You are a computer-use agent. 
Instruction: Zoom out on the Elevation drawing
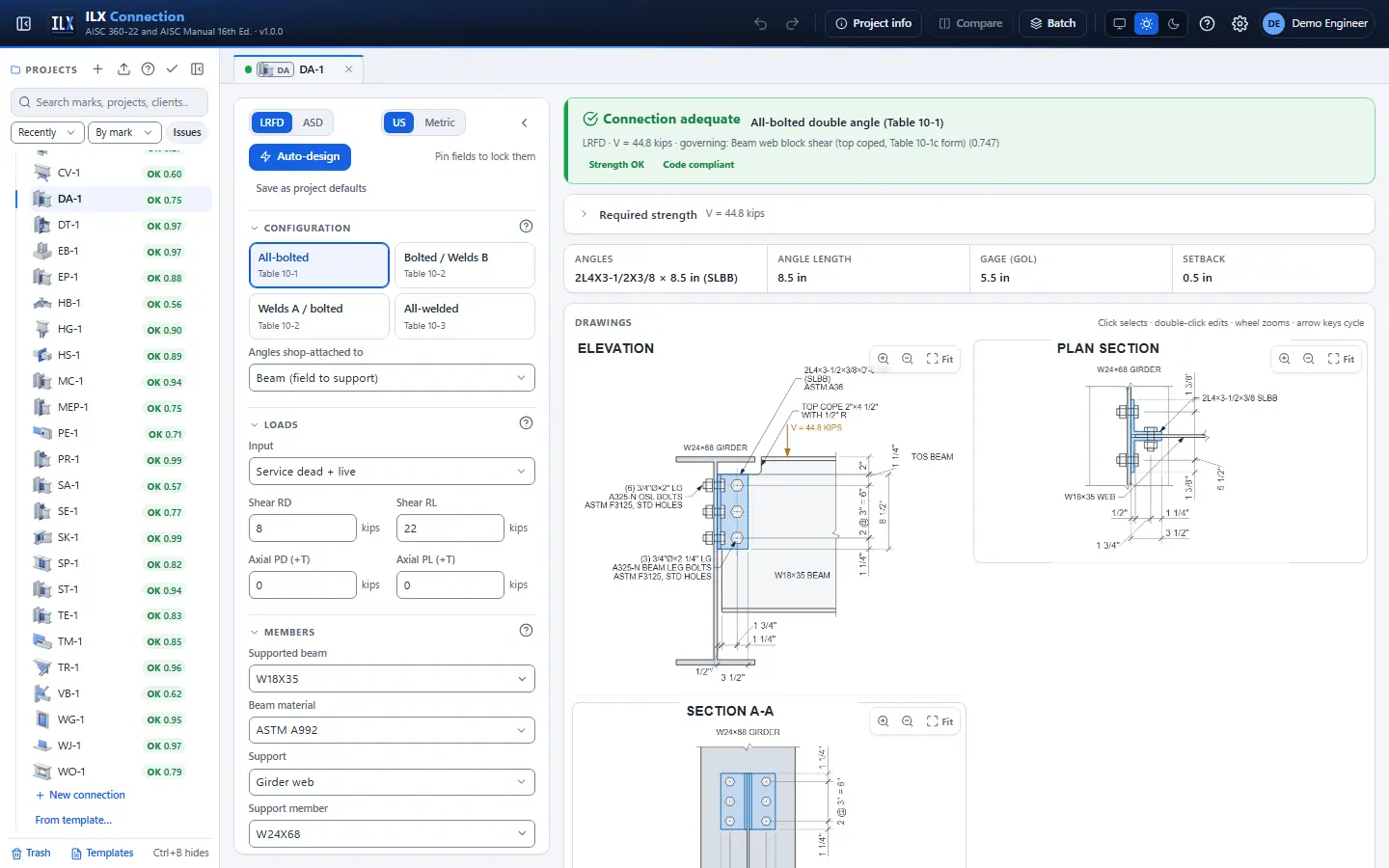pyautogui.click(x=908, y=359)
